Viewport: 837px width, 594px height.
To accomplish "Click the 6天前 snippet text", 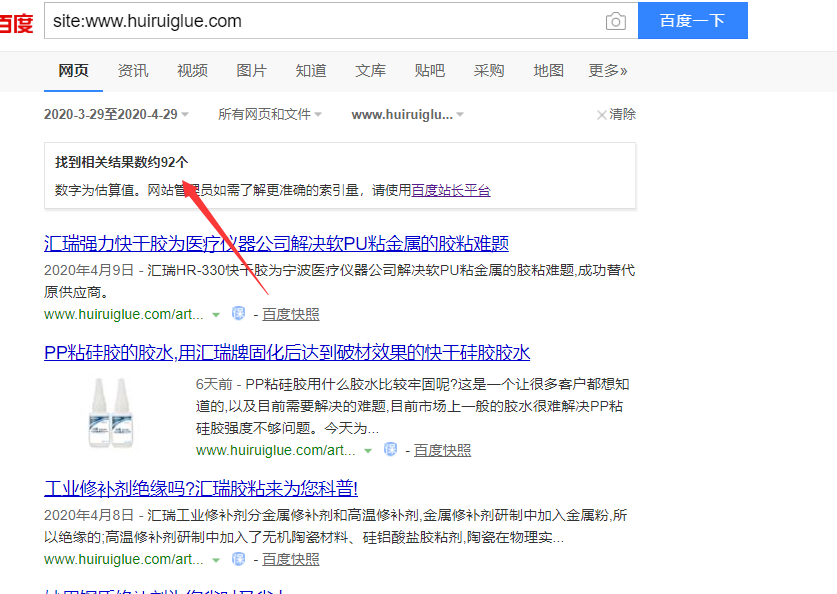I will tap(214, 384).
